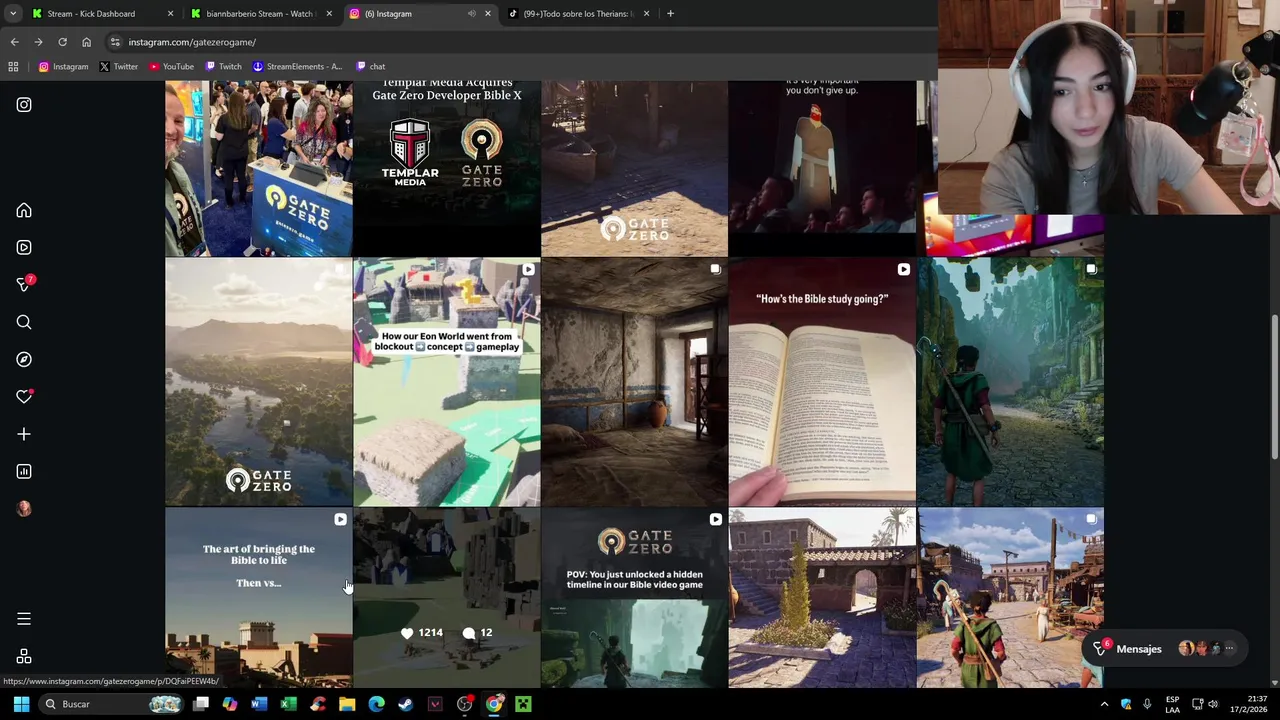1280x720 pixels.
Task: Click the Instagram logo at sidebar top
Action: [x=24, y=105]
